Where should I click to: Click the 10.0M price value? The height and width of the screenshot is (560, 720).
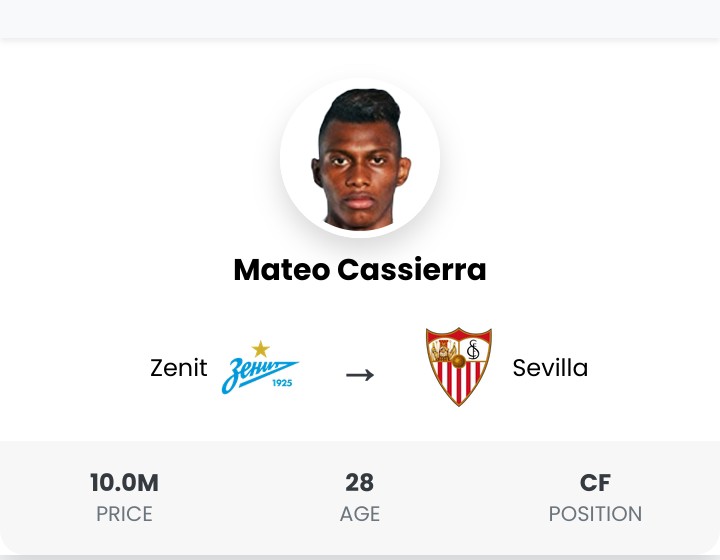coord(124,483)
